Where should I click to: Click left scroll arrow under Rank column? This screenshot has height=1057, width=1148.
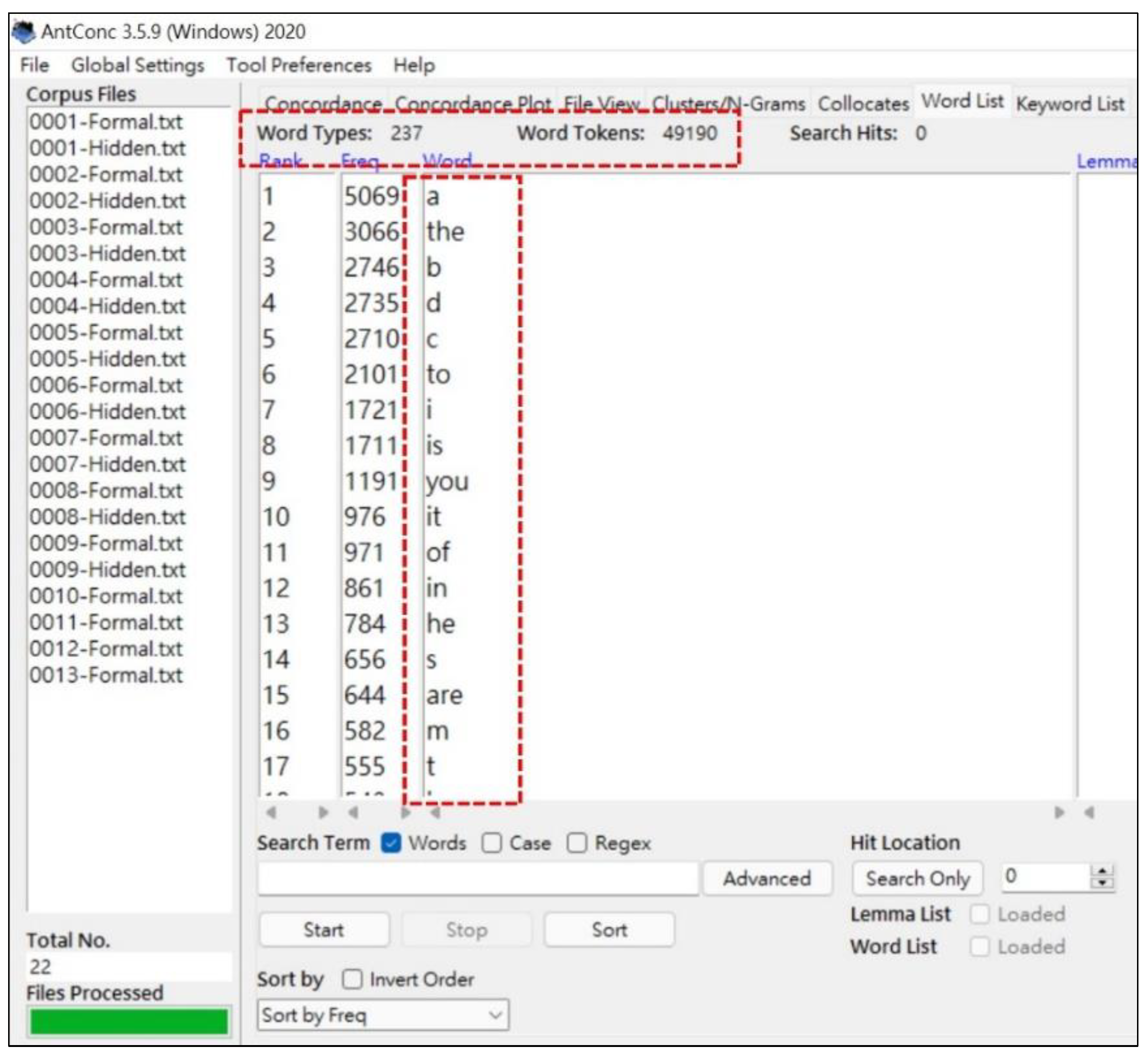272,812
